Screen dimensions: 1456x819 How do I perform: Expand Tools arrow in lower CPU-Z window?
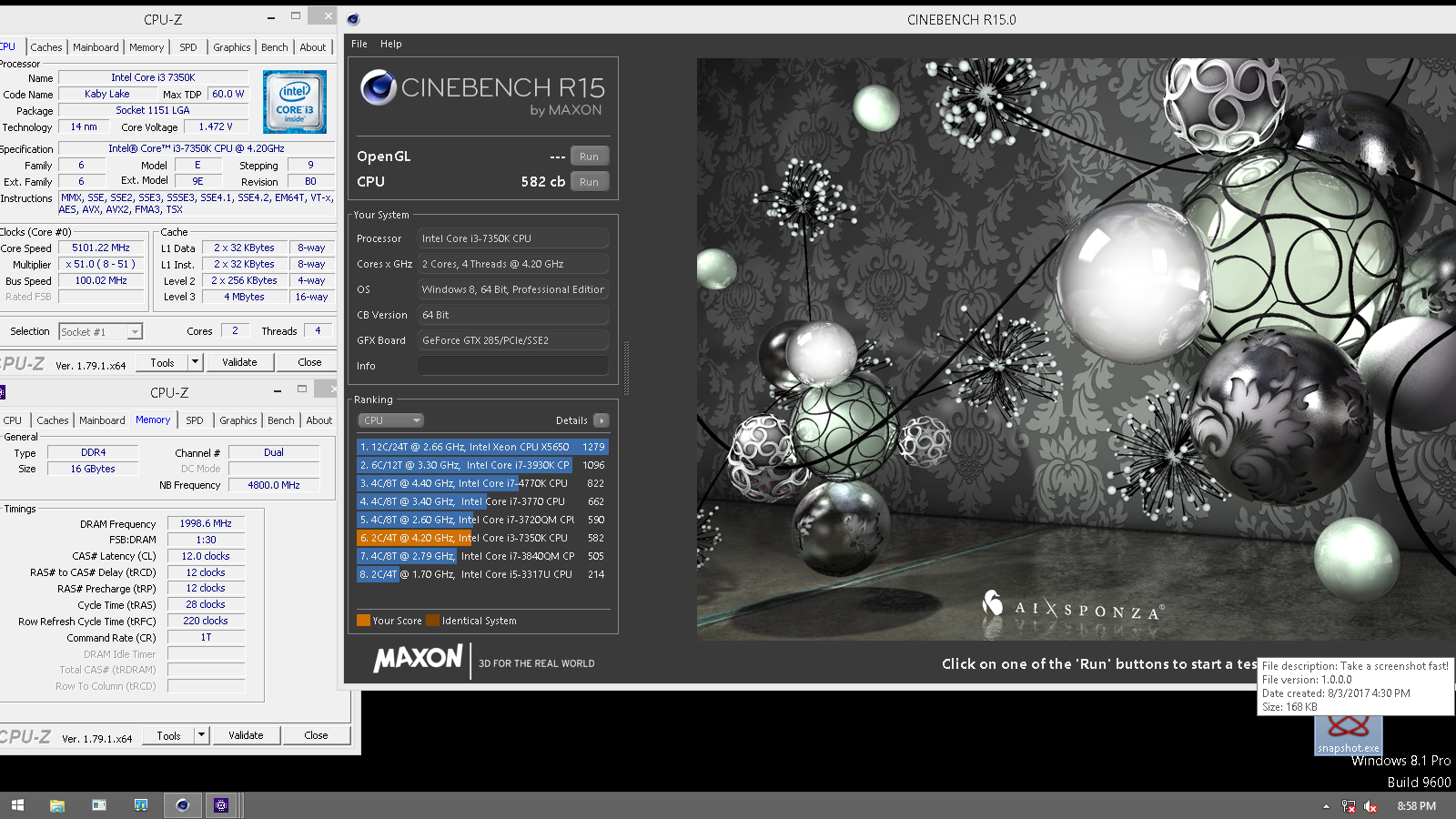(x=200, y=735)
